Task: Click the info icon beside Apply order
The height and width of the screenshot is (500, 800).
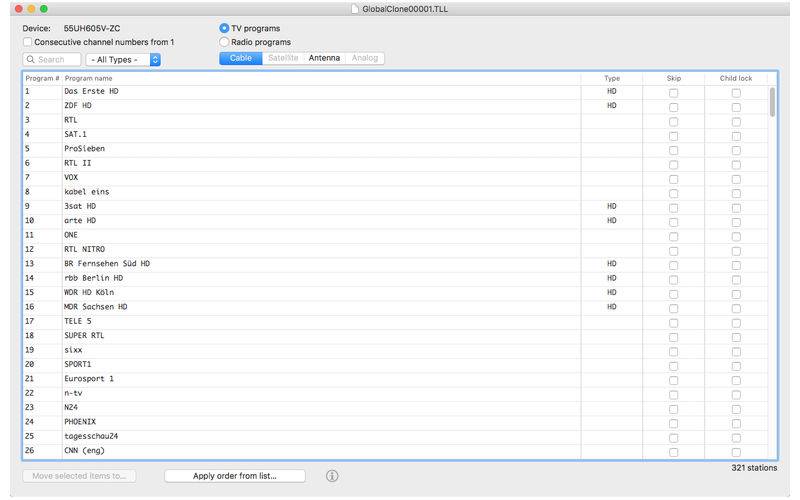Action: pyautogui.click(x=332, y=476)
